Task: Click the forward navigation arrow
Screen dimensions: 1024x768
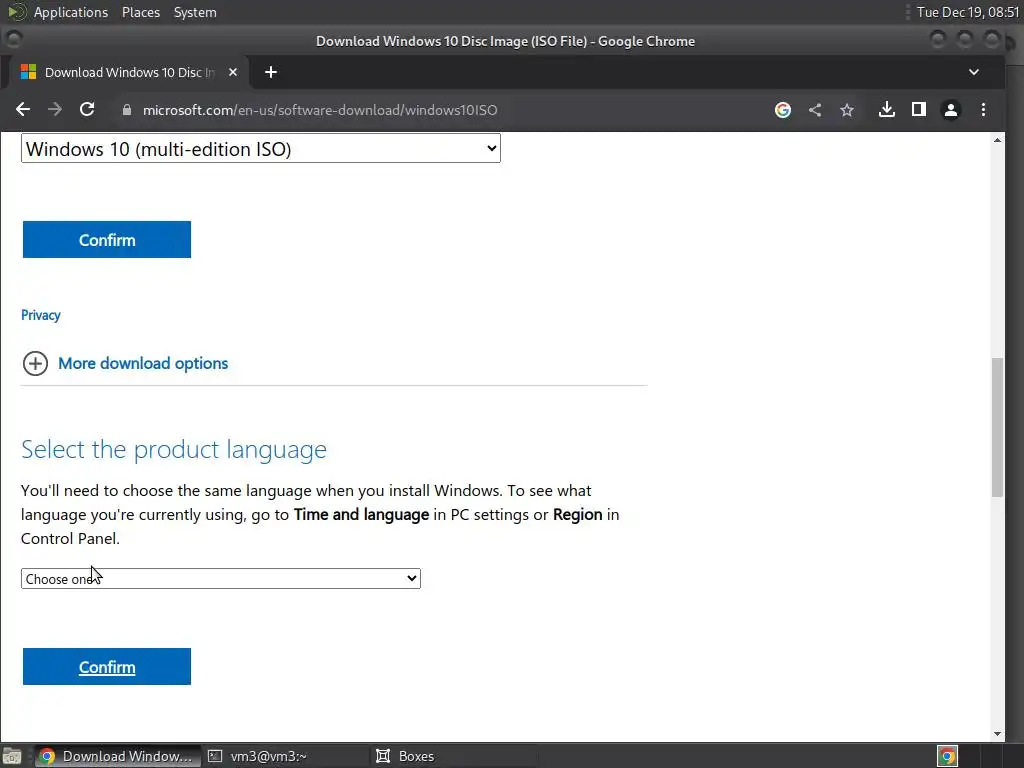Action: coord(55,110)
